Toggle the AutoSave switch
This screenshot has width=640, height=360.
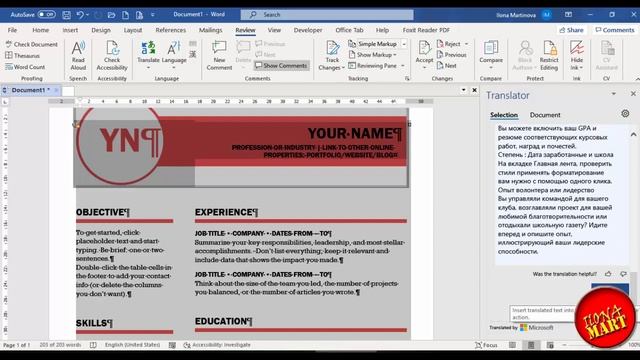pos(47,15)
